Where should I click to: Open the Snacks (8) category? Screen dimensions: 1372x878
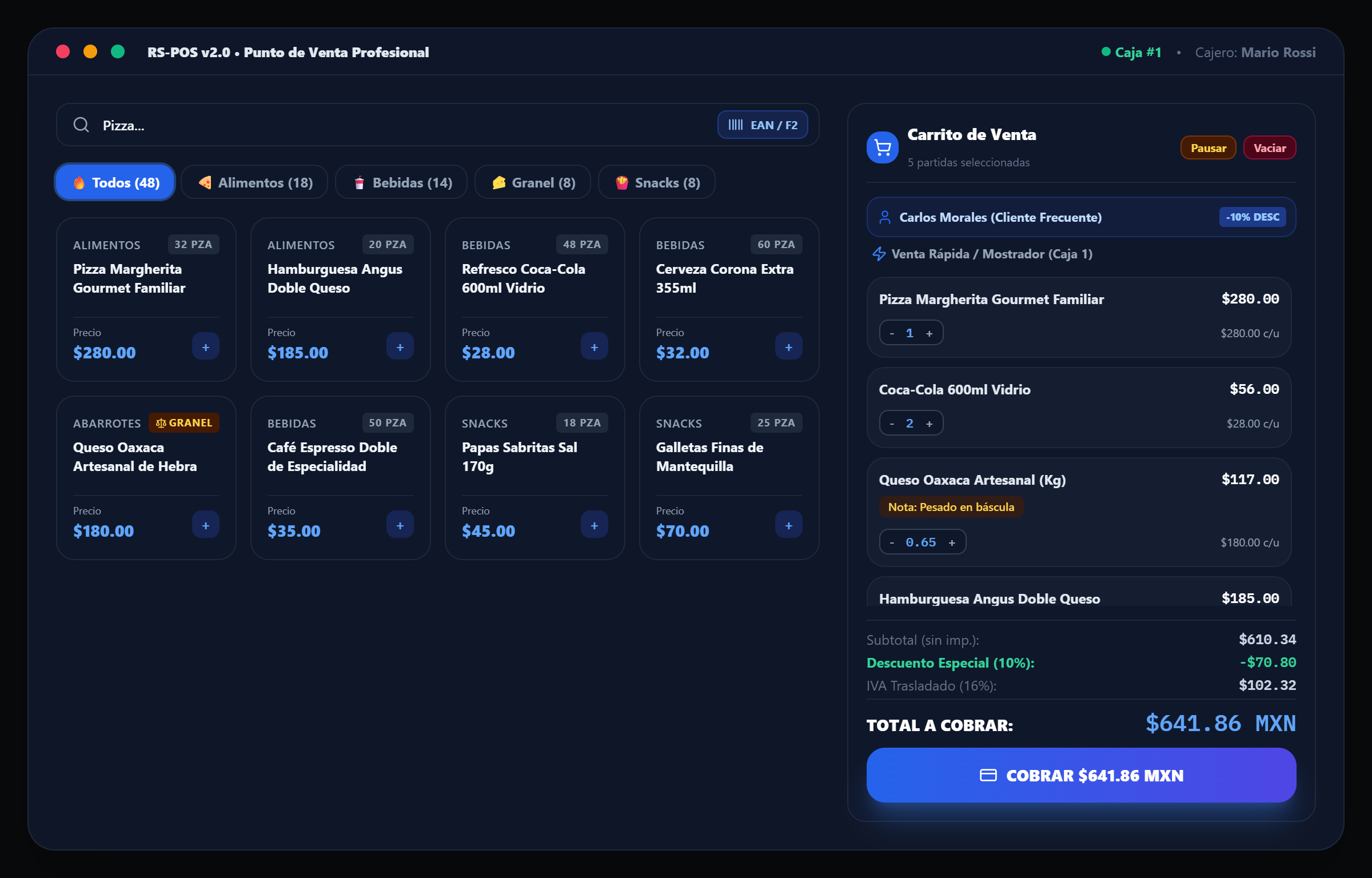click(657, 182)
